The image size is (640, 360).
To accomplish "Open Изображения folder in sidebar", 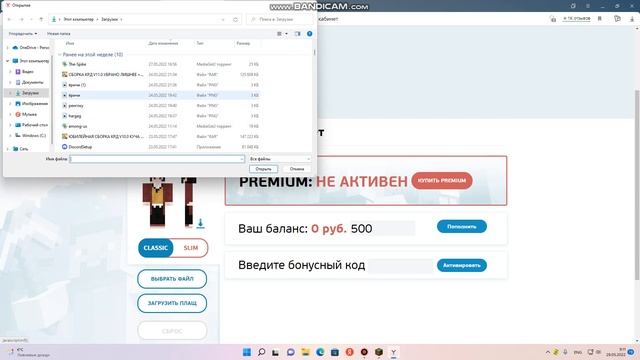I will point(31,104).
